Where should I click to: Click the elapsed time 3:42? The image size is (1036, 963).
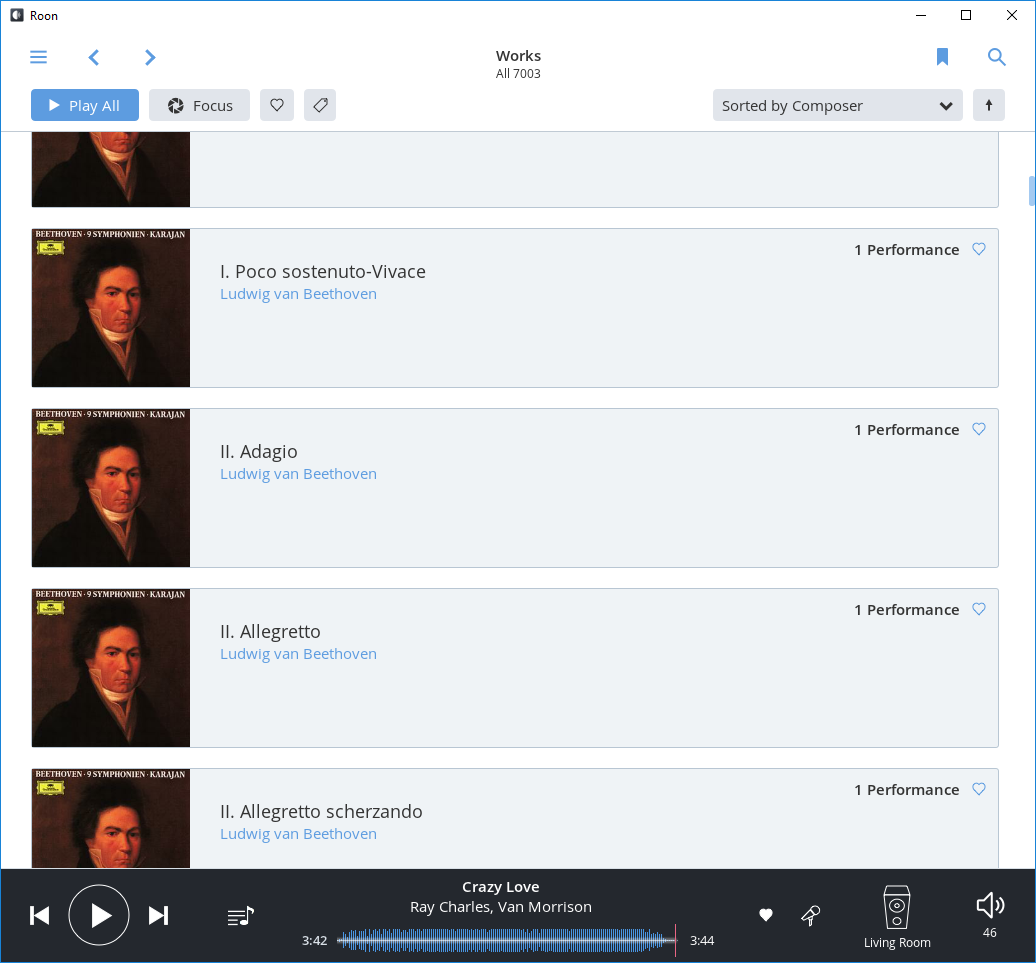(x=314, y=941)
